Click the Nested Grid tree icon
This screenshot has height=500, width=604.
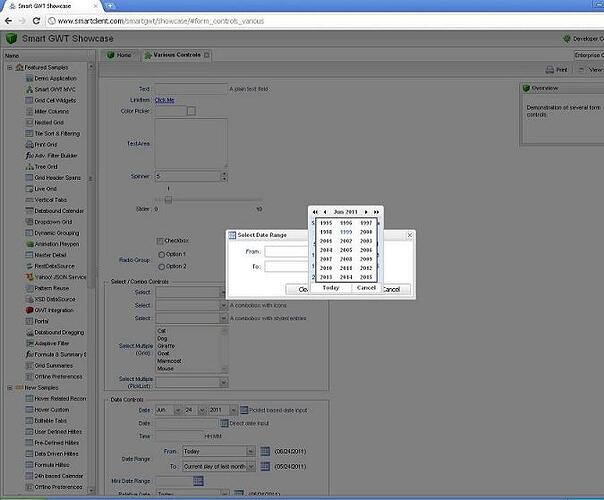pos(29,122)
